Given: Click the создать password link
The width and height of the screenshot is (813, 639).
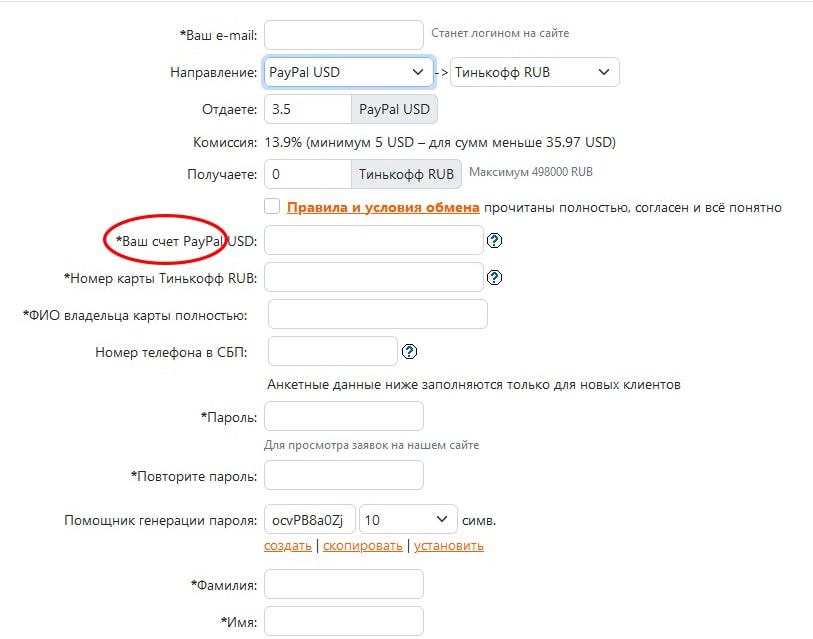Looking at the screenshot, I should coord(288,546).
